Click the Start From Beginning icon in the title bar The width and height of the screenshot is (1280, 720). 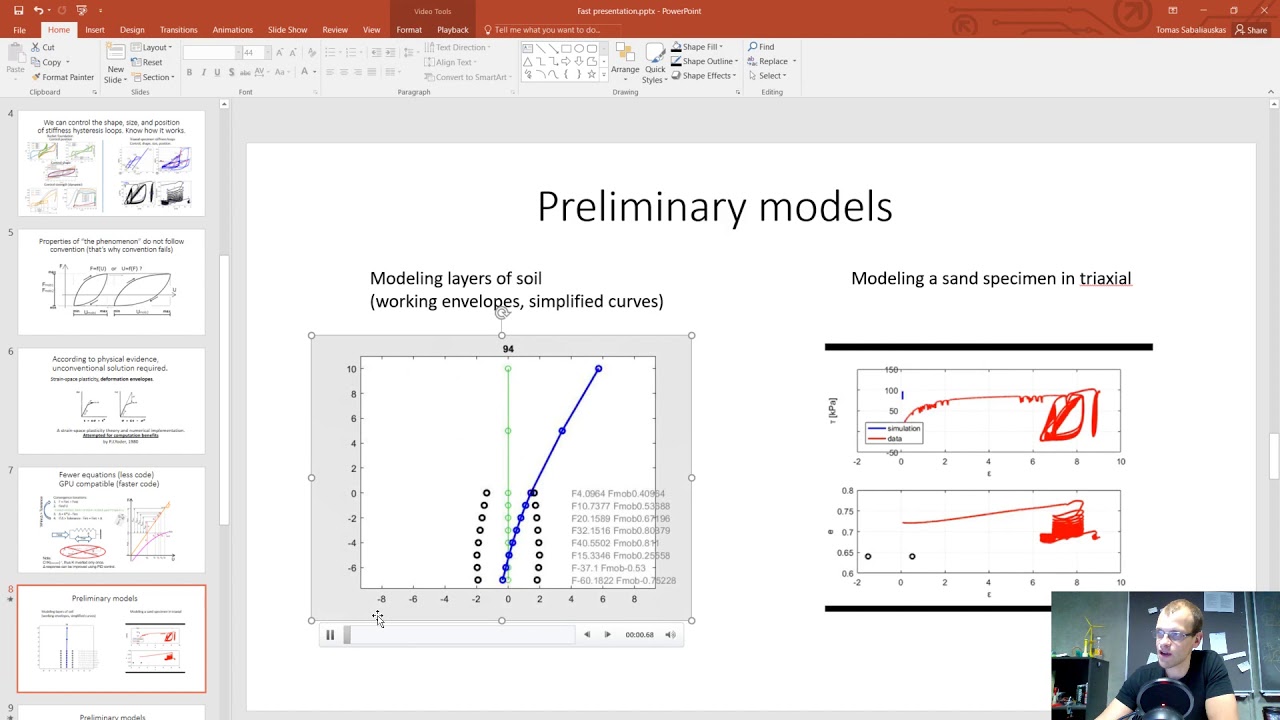tap(81, 10)
